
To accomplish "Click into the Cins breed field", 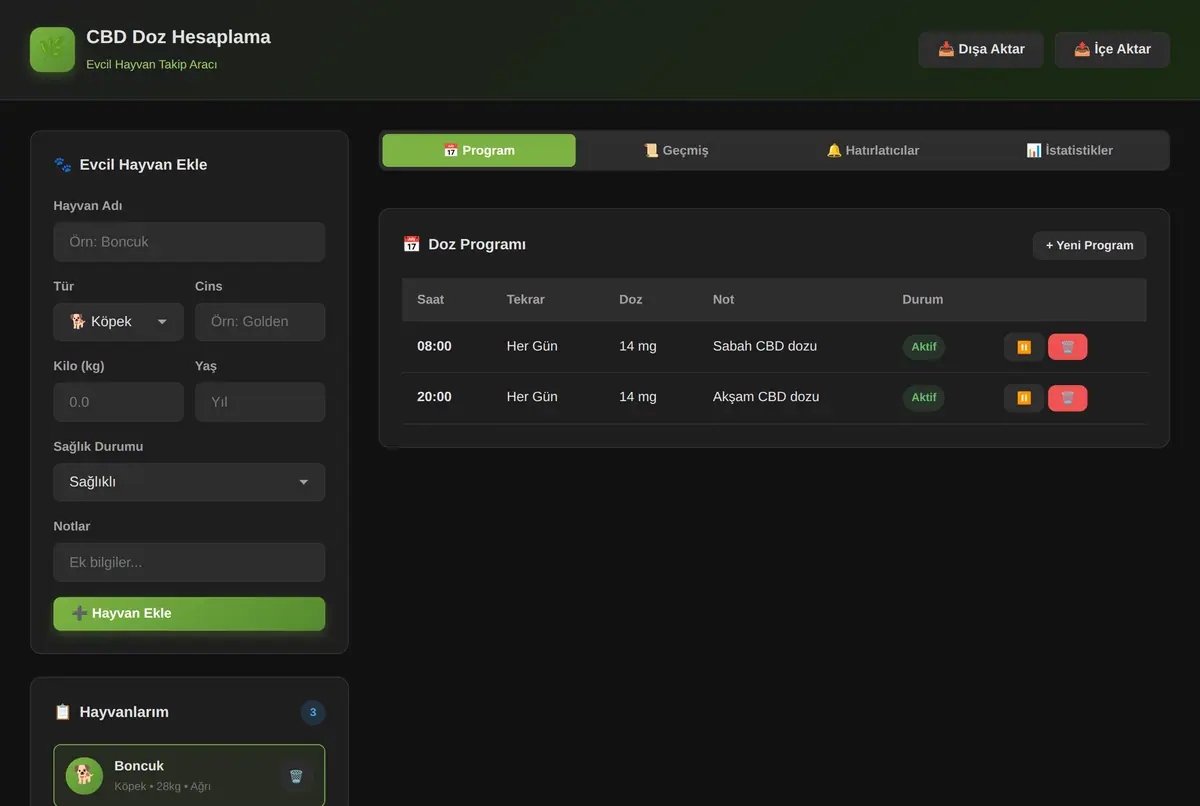I will (260, 322).
